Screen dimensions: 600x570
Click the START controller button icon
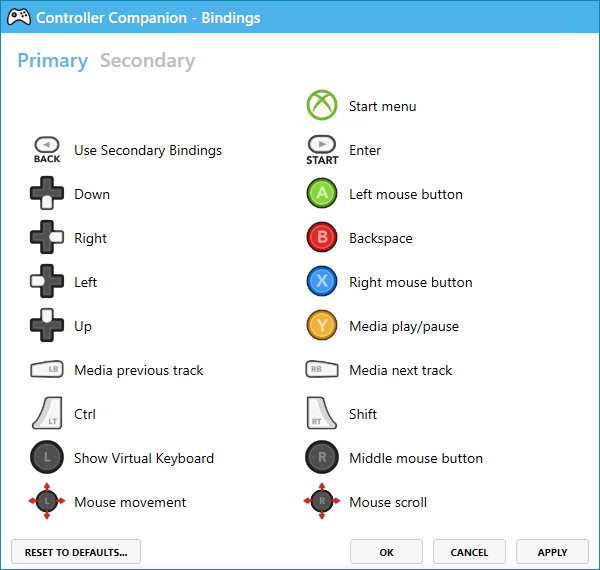(322, 150)
